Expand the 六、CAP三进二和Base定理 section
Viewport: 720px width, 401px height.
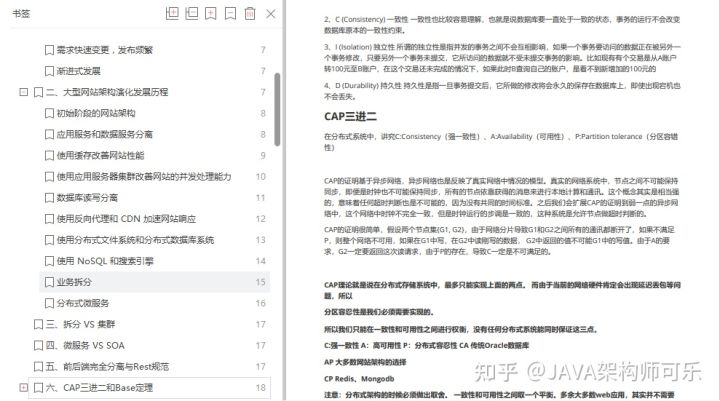point(23,388)
